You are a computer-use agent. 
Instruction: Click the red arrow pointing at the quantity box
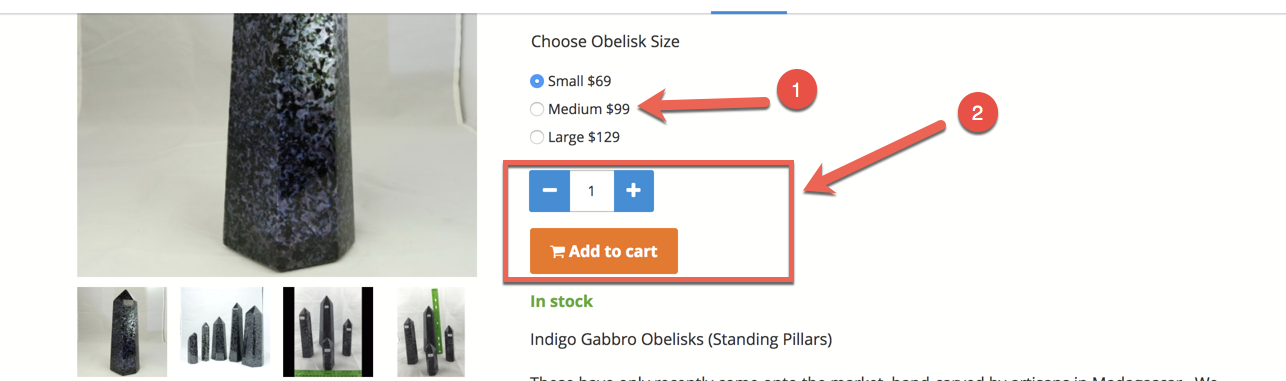tap(880, 155)
